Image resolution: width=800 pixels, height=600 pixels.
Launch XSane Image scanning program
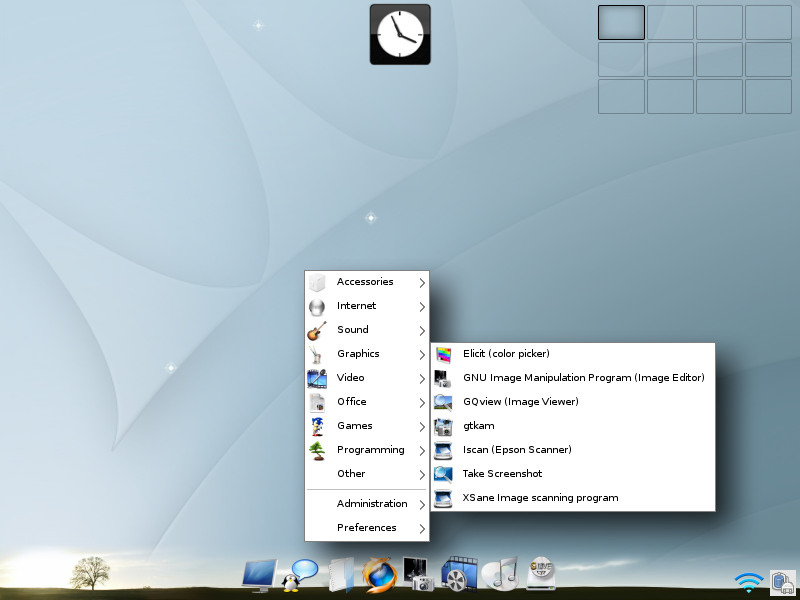572,498
